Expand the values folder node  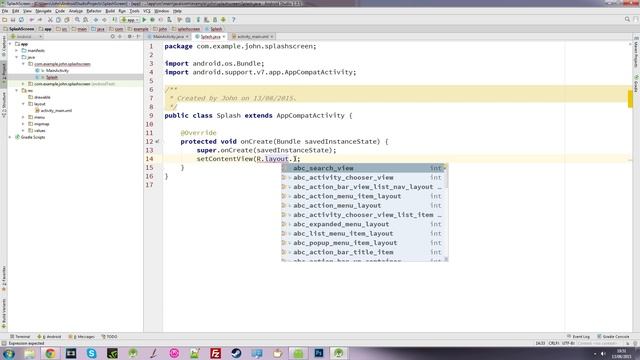tap(23, 131)
